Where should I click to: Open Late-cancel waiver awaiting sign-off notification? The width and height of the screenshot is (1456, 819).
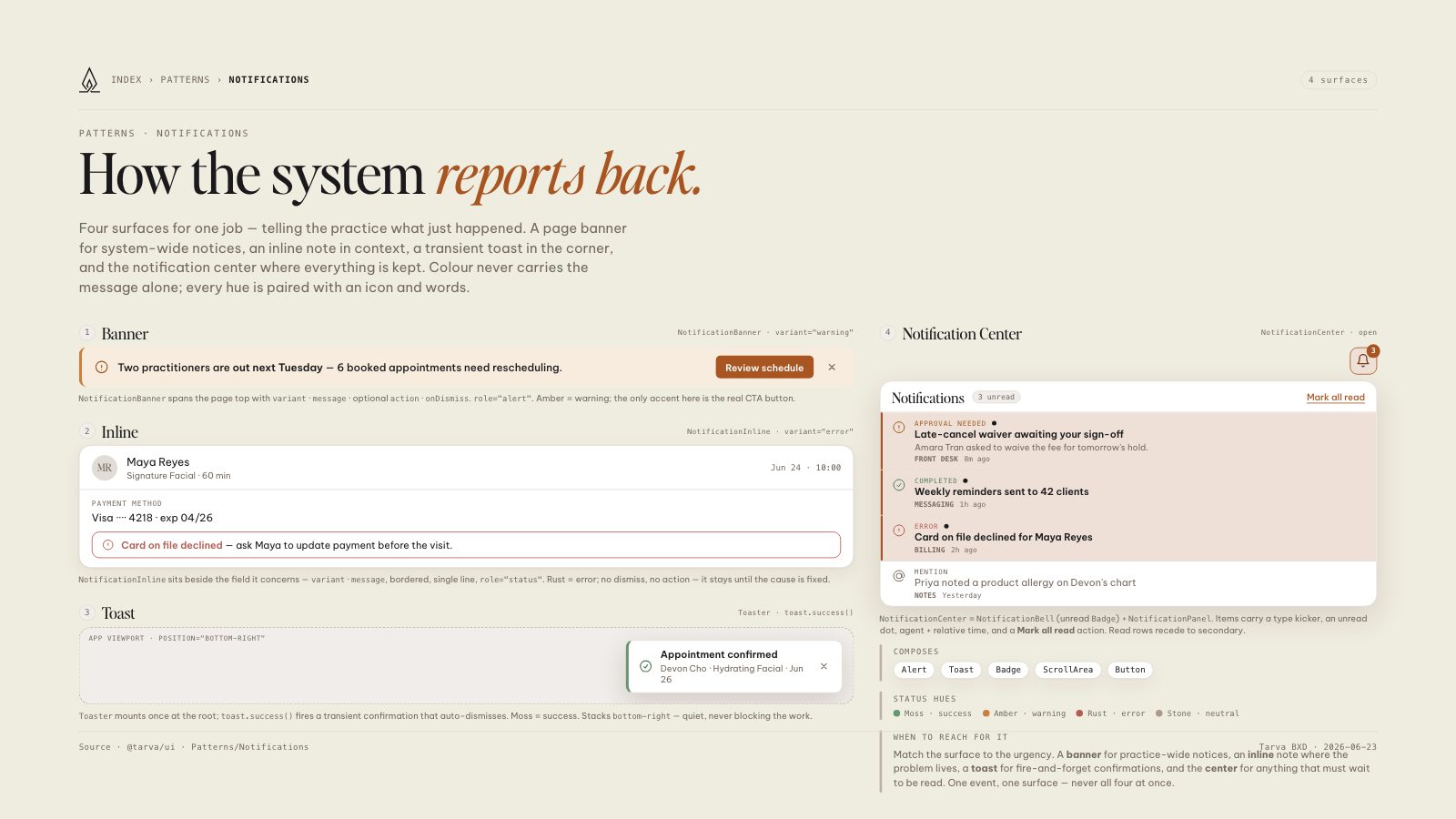(1128, 440)
